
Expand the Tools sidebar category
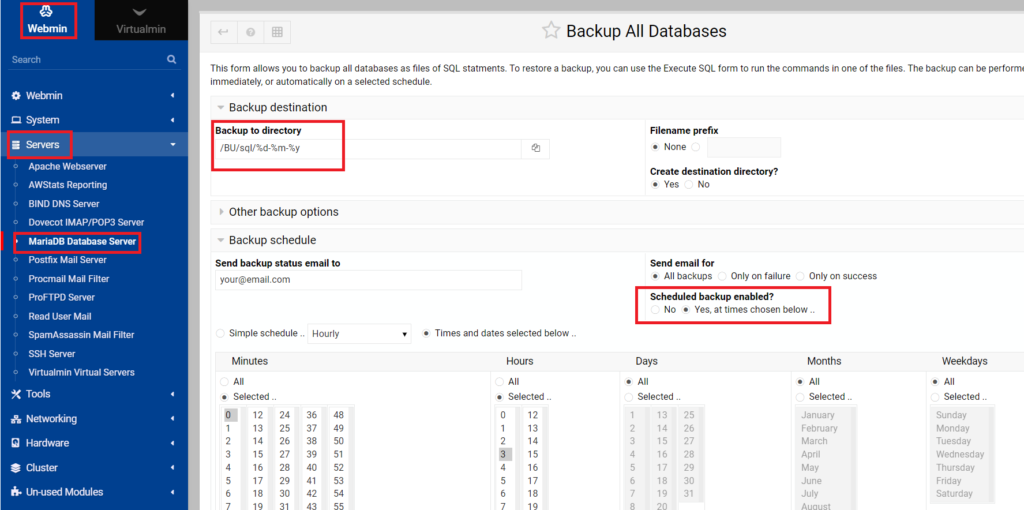pos(94,394)
